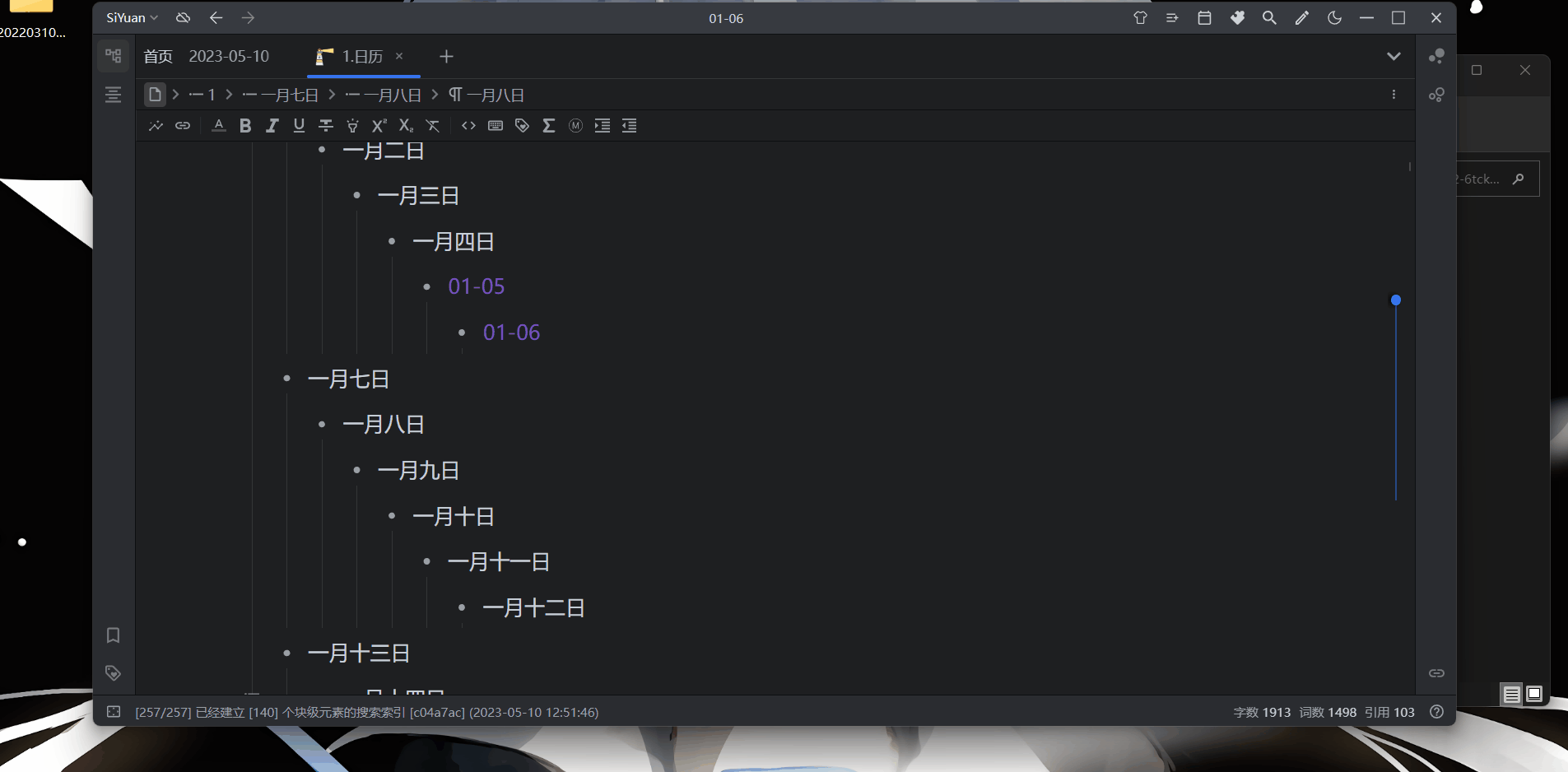
Task: Toggle bold formatting in the toolbar
Action: tap(244, 125)
